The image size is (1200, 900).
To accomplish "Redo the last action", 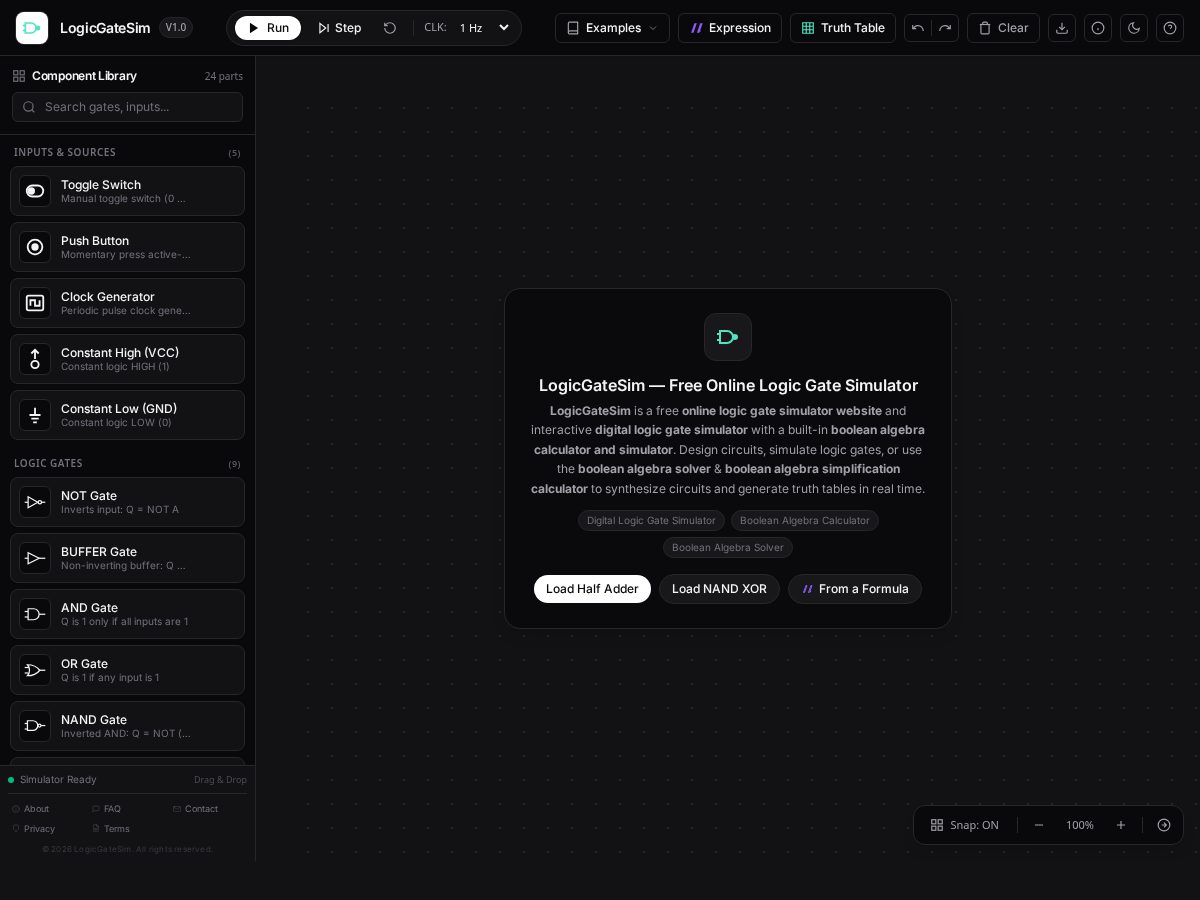I will [945, 28].
